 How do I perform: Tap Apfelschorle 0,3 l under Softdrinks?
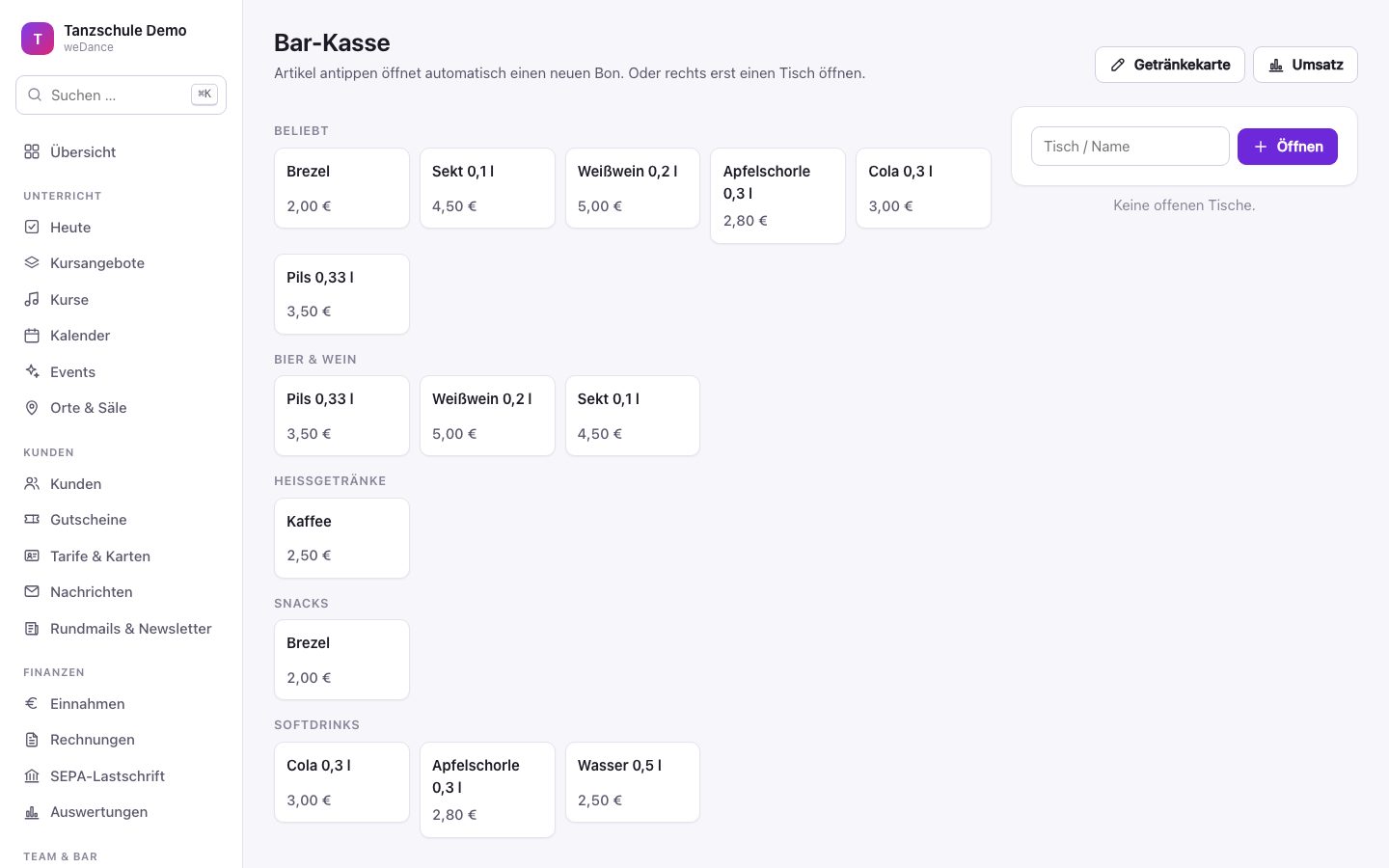[x=487, y=790]
